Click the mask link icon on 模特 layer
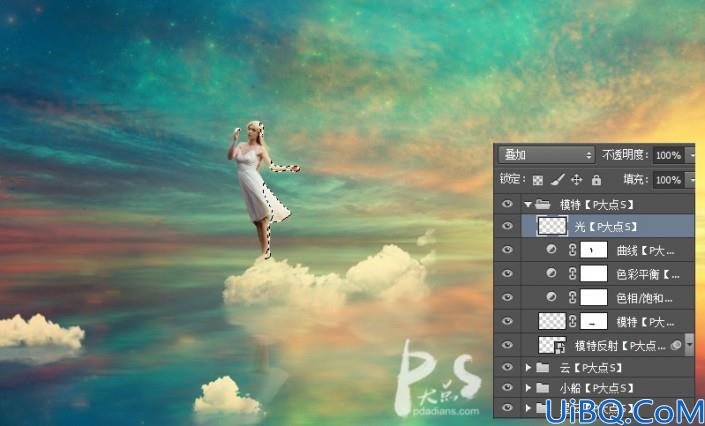This screenshot has height=426, width=705. tap(572, 321)
